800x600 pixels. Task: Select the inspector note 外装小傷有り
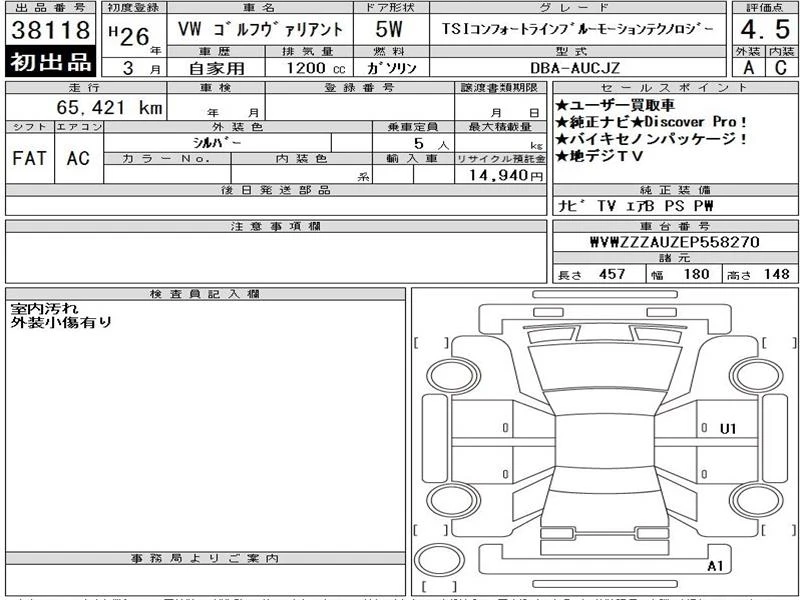(61, 322)
